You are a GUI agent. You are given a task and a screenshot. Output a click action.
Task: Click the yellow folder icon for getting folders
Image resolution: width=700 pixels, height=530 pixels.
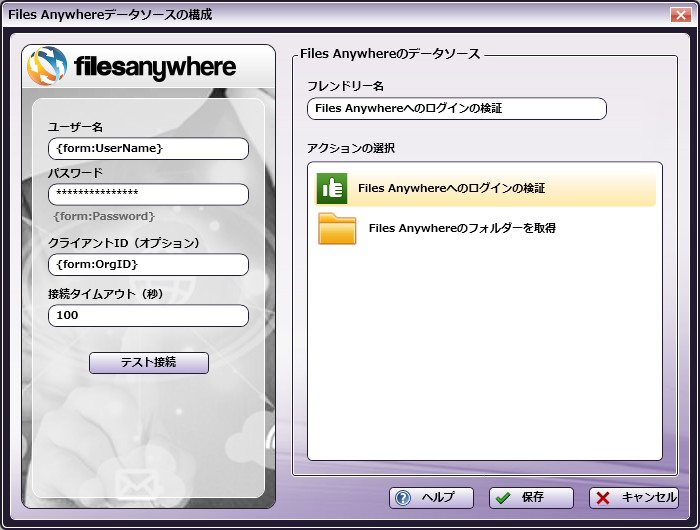[337, 229]
